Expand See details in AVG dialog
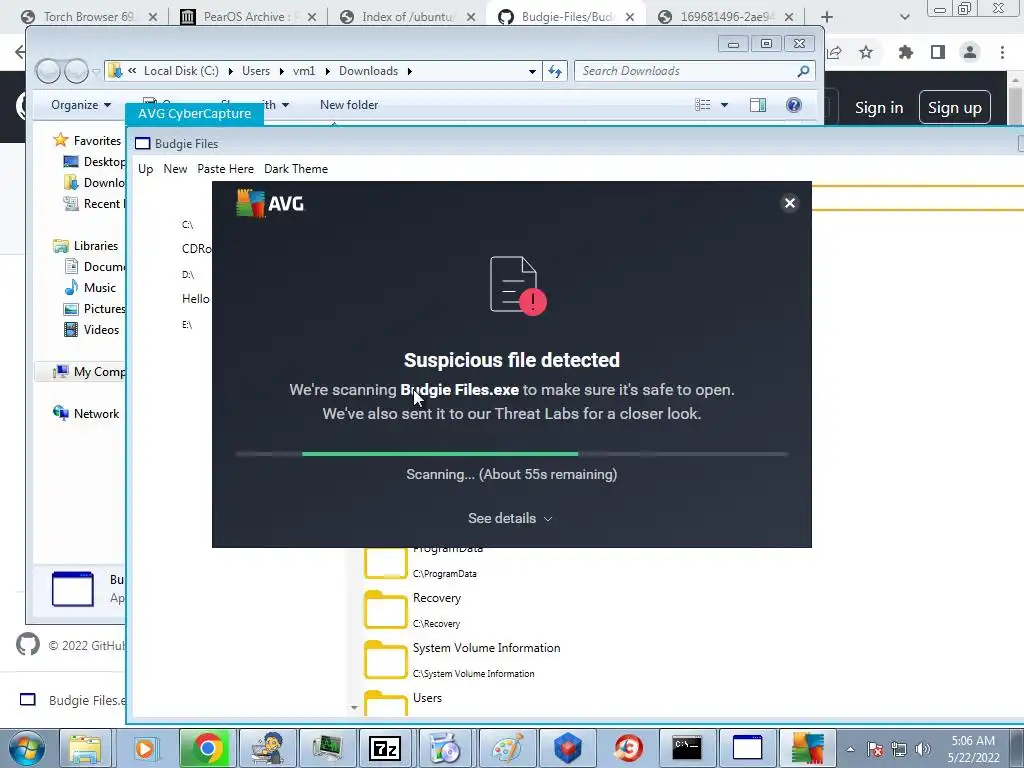This screenshot has height=768, width=1024. (511, 519)
